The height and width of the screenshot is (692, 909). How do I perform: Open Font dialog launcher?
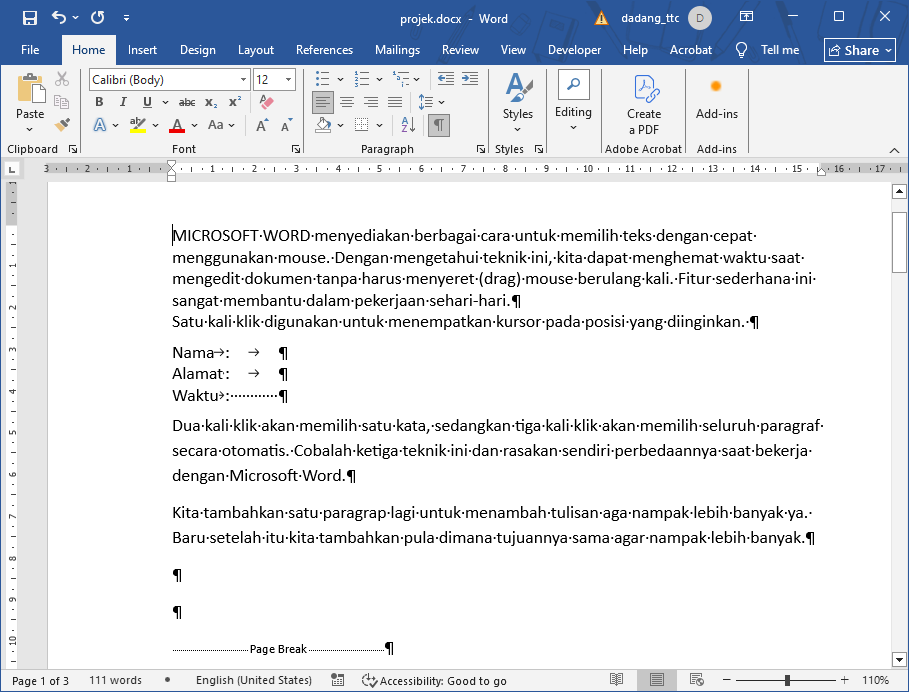coord(296,149)
